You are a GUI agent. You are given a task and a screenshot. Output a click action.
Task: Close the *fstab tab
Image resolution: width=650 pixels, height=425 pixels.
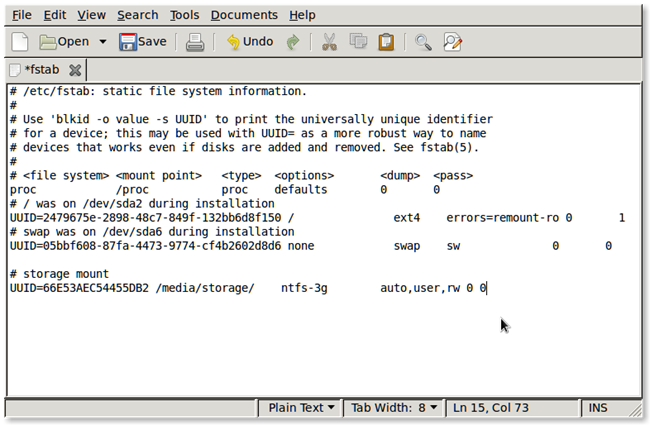[75, 70]
